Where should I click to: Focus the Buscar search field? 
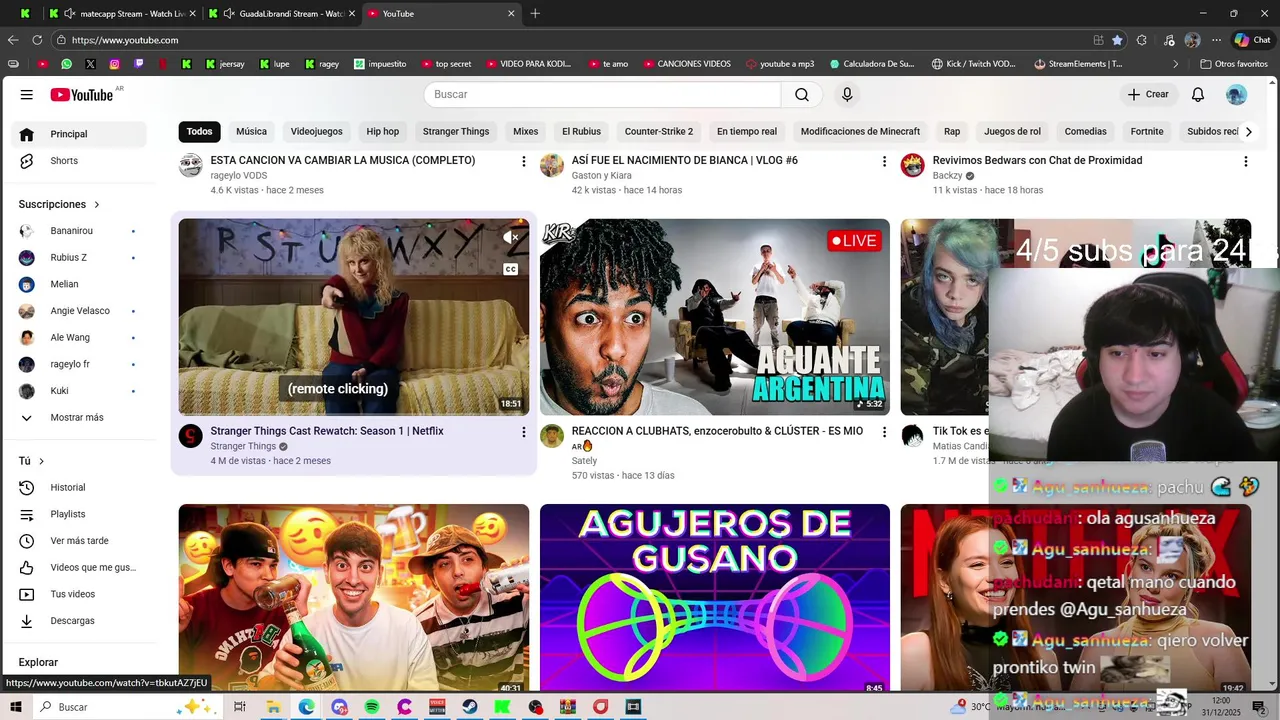click(602, 94)
